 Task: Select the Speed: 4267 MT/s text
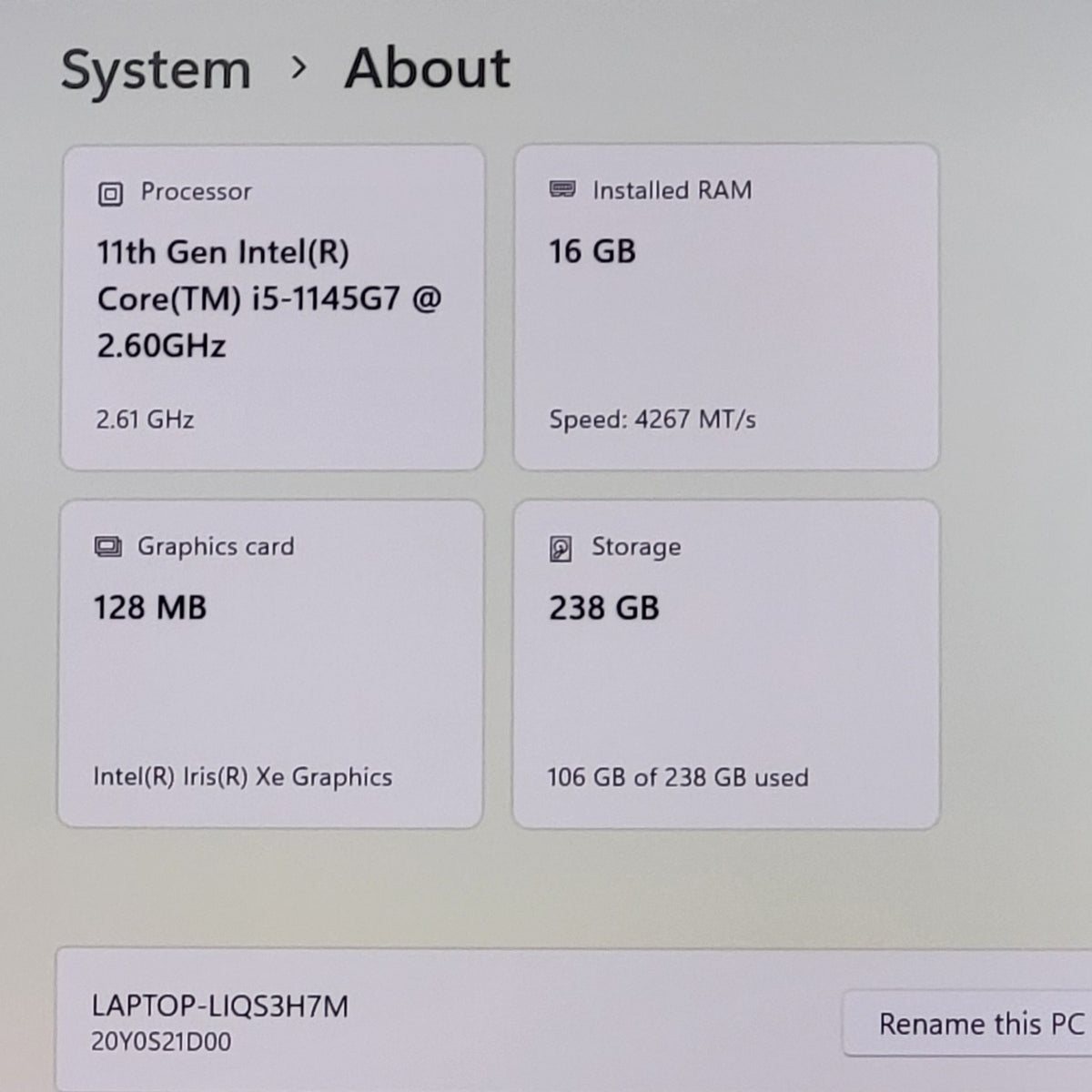652,420
